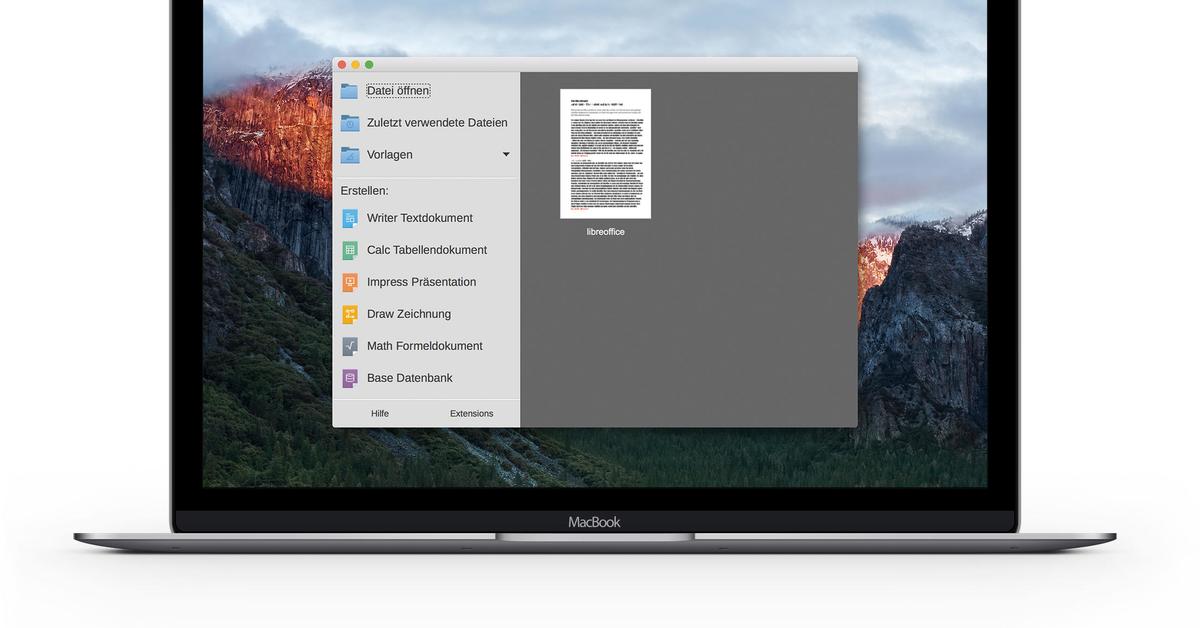The image size is (1200, 628).
Task: Click the libreoffice file name label
Action: [606, 232]
